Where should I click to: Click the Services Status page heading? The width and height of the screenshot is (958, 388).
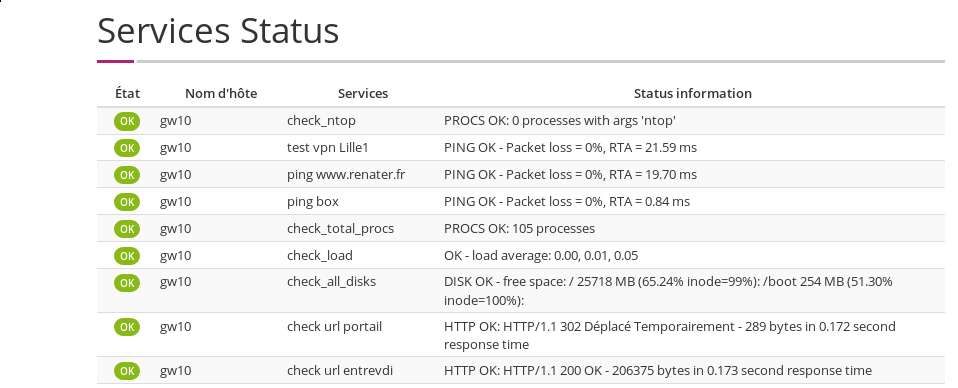[x=218, y=31]
